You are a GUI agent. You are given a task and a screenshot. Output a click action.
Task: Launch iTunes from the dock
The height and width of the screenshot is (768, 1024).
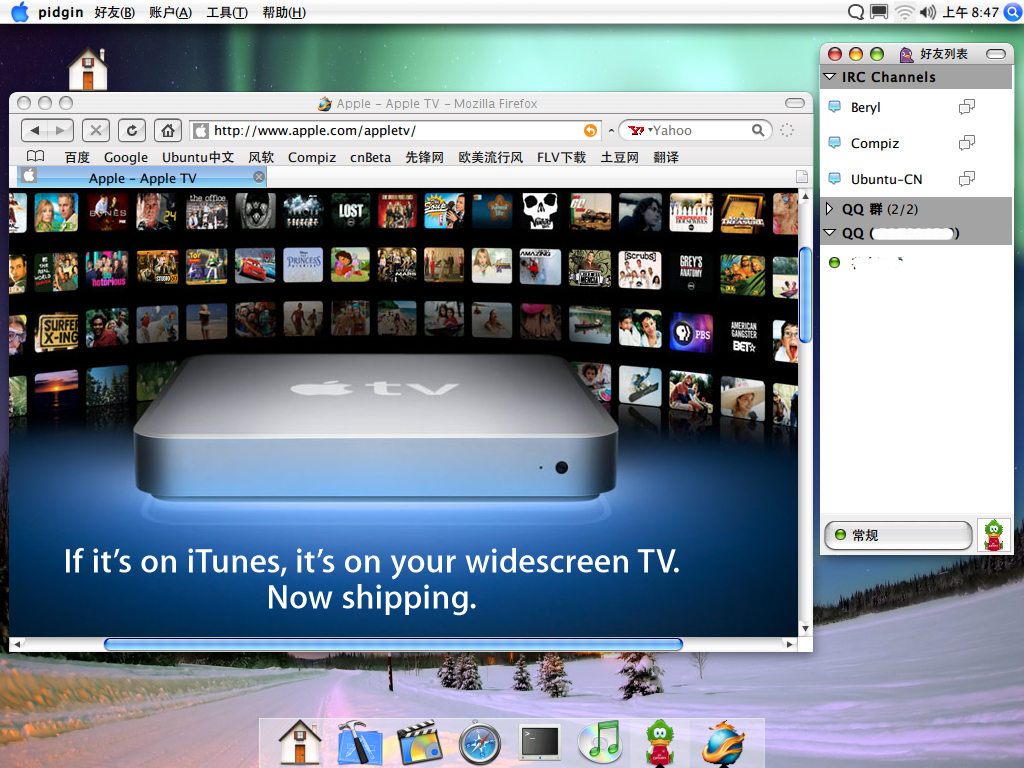pyautogui.click(x=600, y=742)
